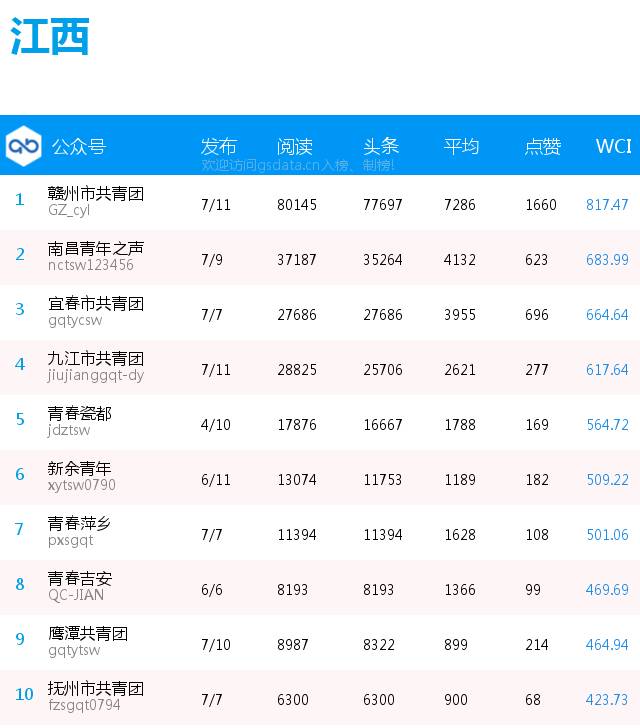Click the 青春萍乡 account name

pos(80,524)
